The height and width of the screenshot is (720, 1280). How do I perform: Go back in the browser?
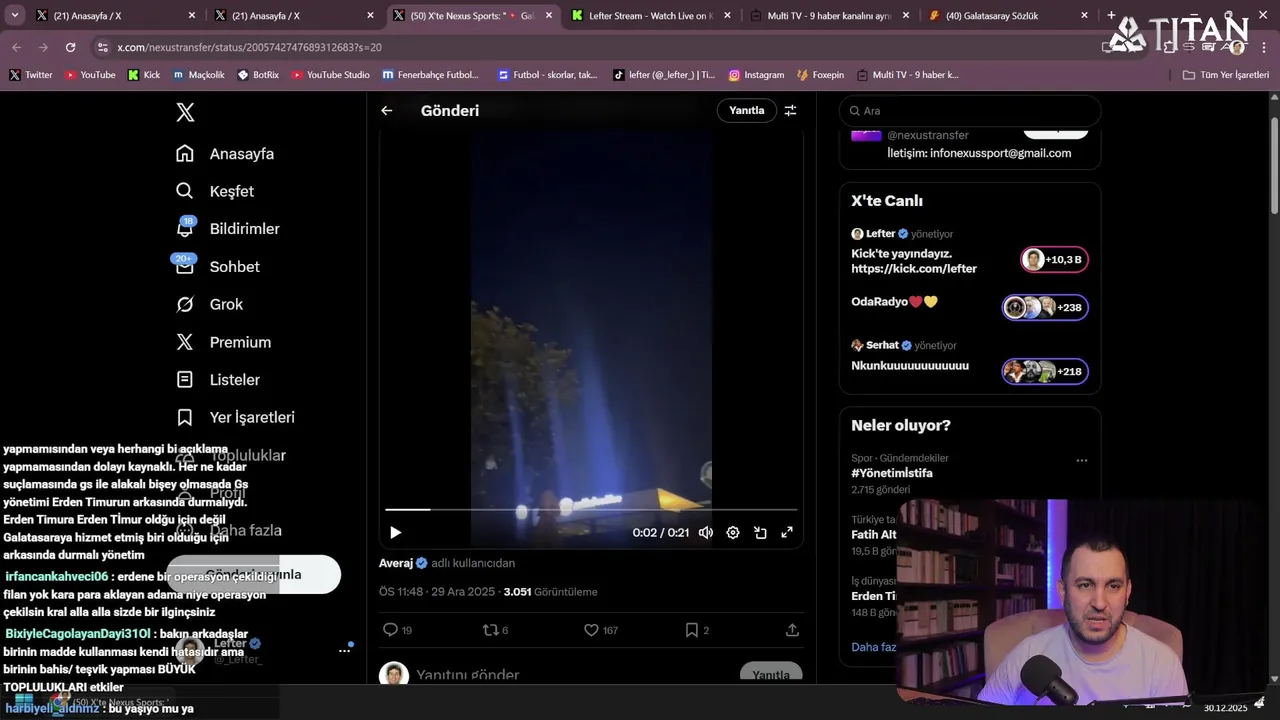tap(16, 47)
